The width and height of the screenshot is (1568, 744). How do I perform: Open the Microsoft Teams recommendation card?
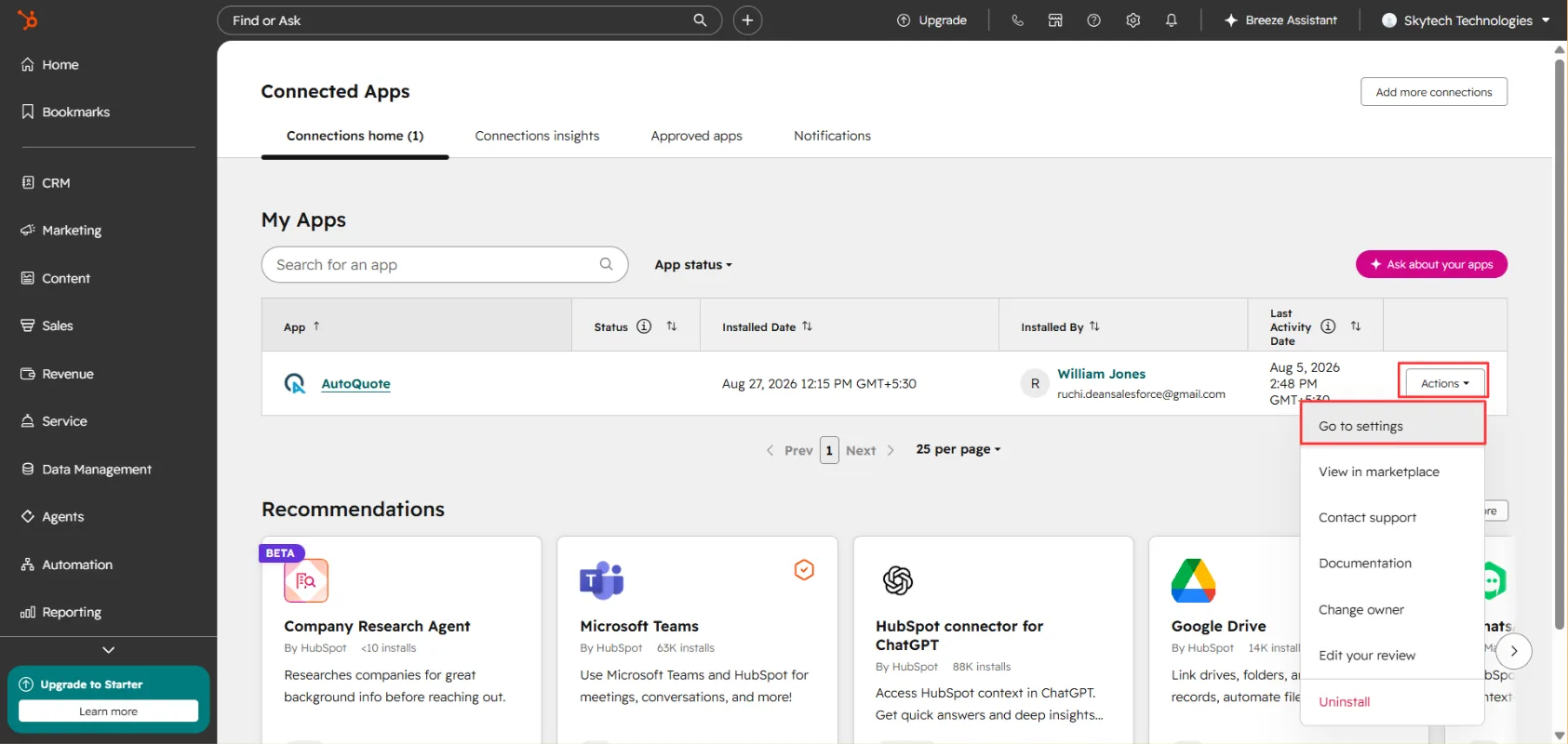click(697, 640)
